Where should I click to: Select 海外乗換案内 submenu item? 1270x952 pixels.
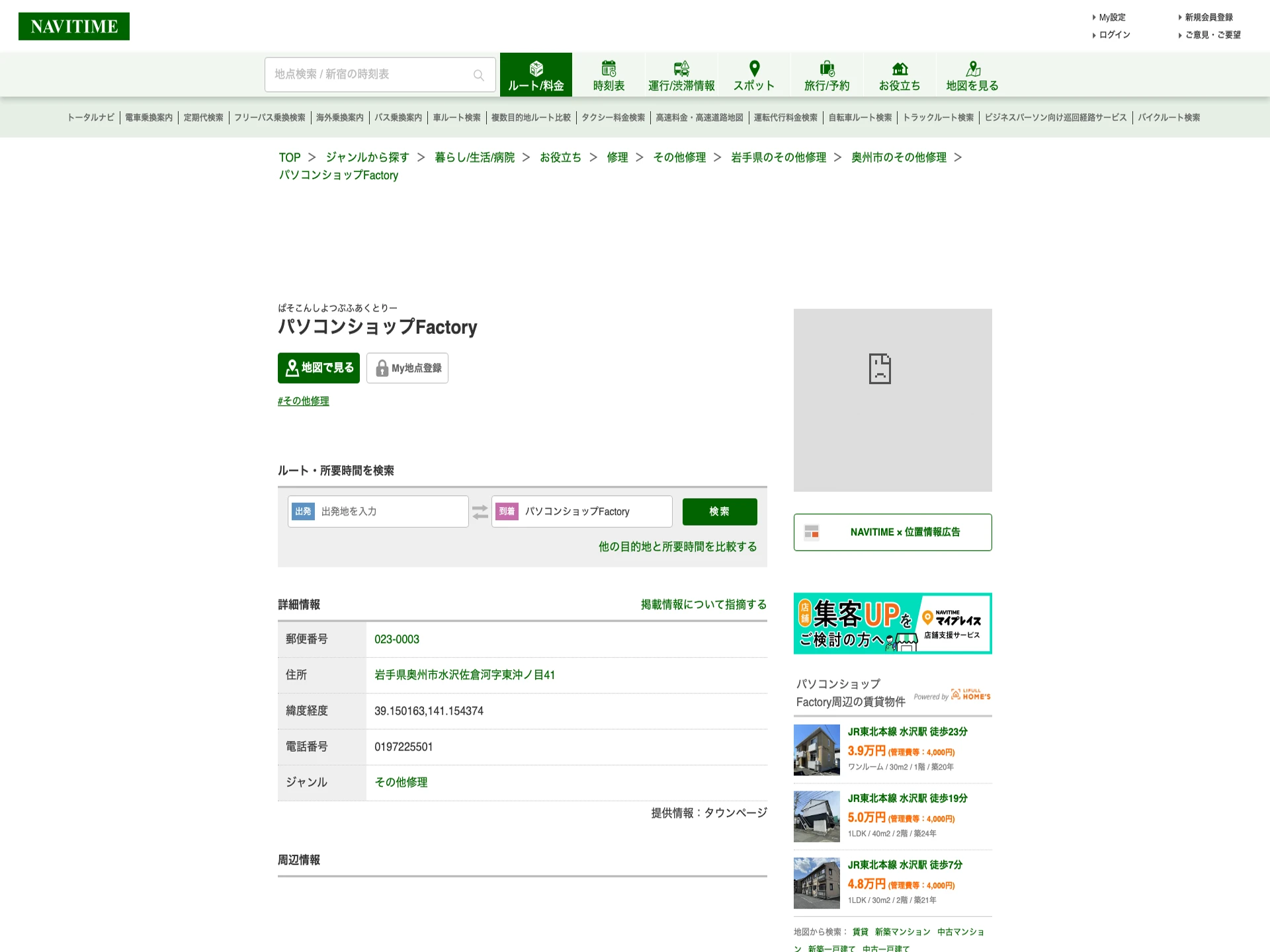coord(339,118)
